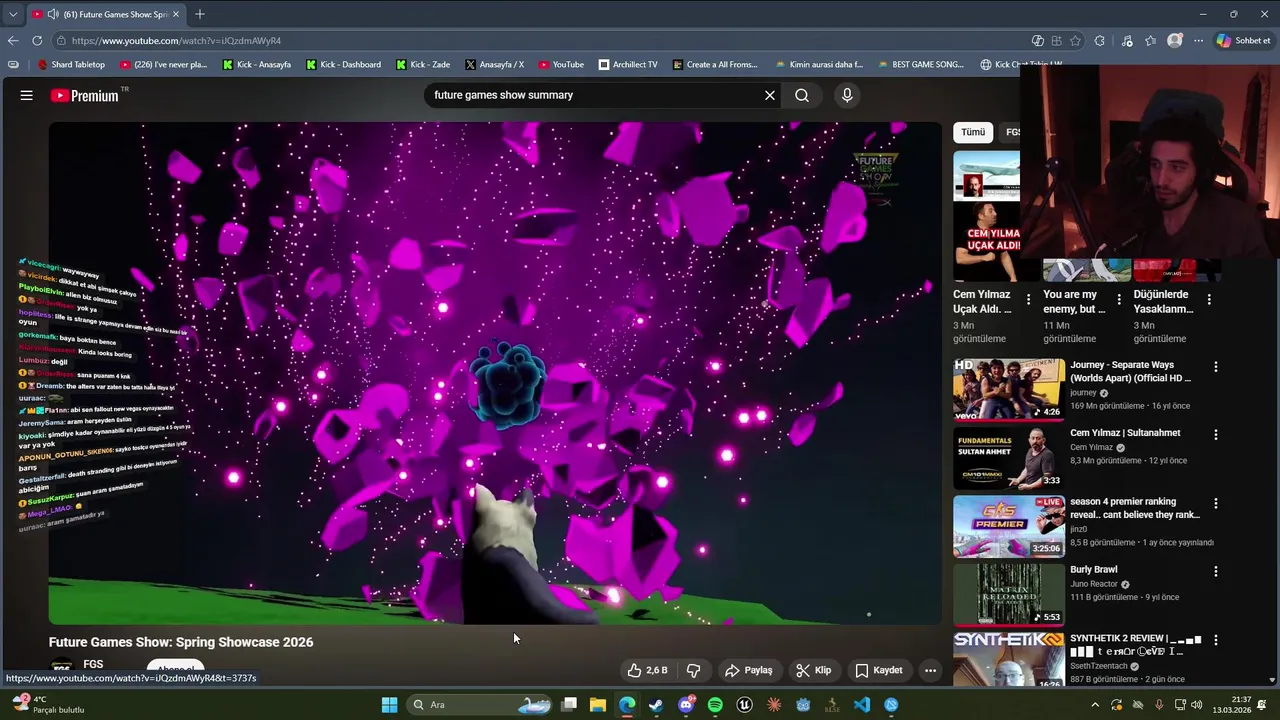Open the Burly Brawl video title
Image resolution: width=1280 pixels, height=720 pixels.
[1094, 570]
